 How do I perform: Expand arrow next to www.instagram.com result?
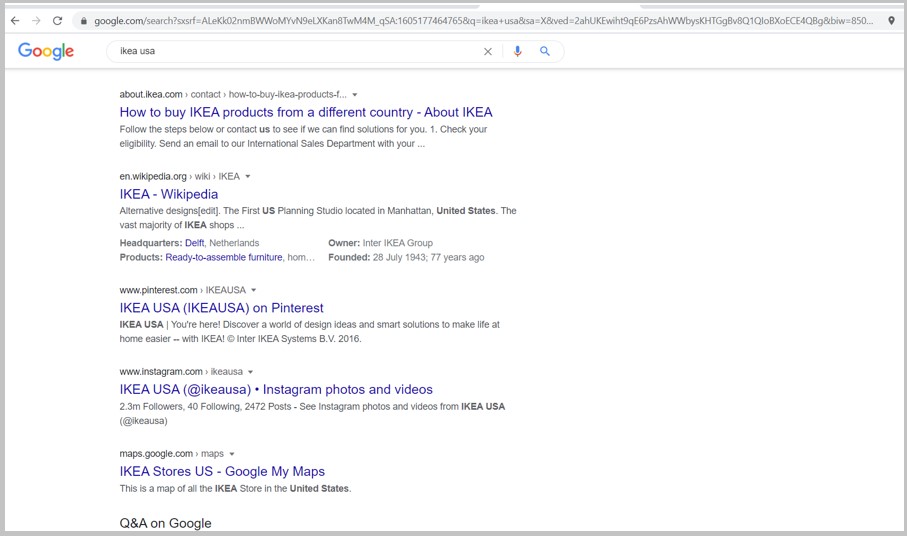250,372
